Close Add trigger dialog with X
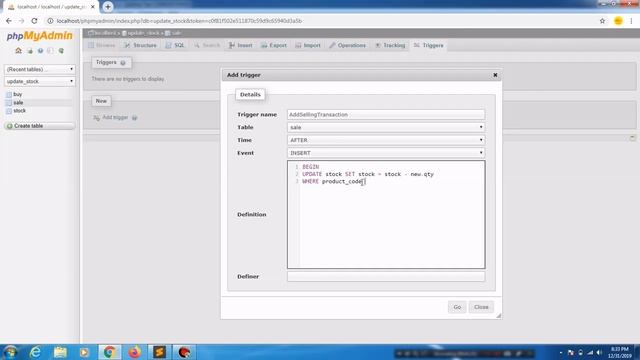Image resolution: width=640 pixels, height=360 pixels. 495,75
